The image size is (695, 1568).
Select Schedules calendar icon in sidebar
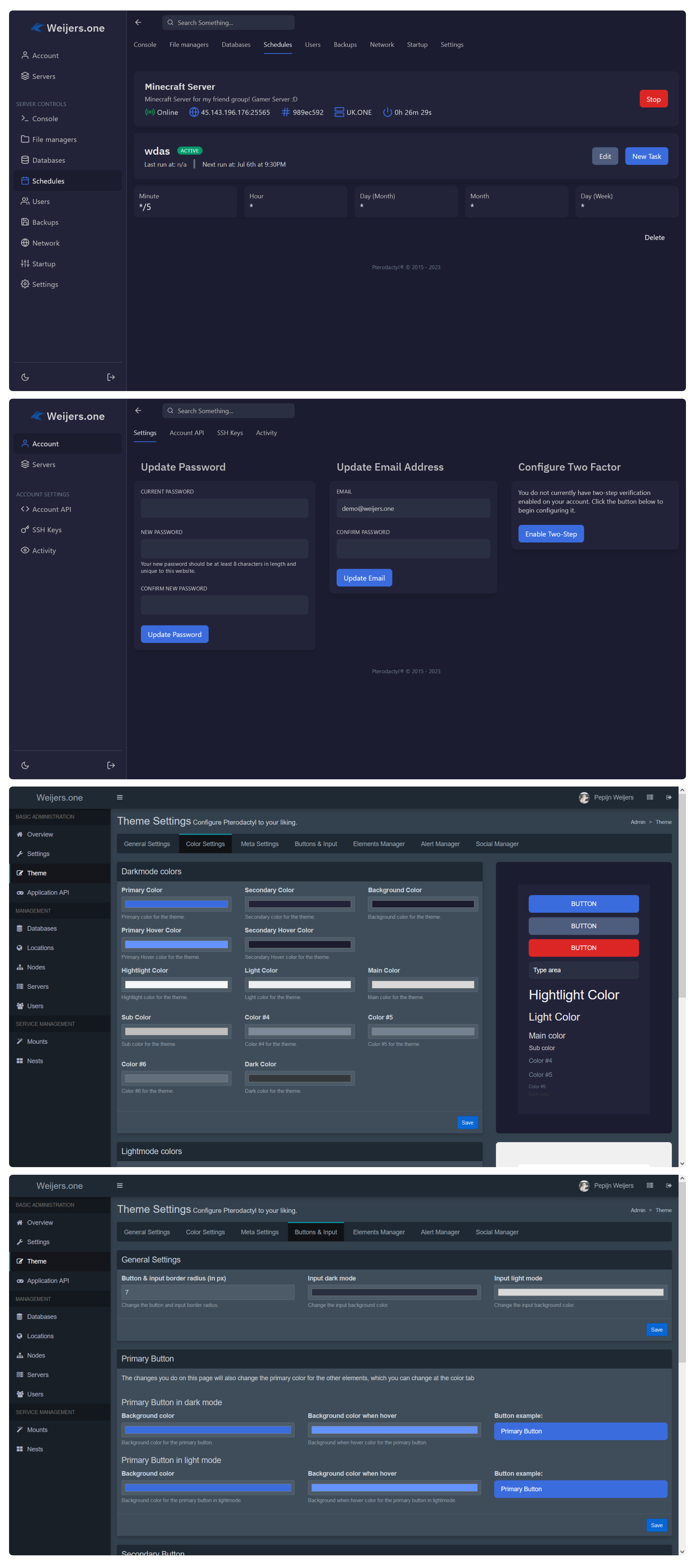click(x=25, y=181)
